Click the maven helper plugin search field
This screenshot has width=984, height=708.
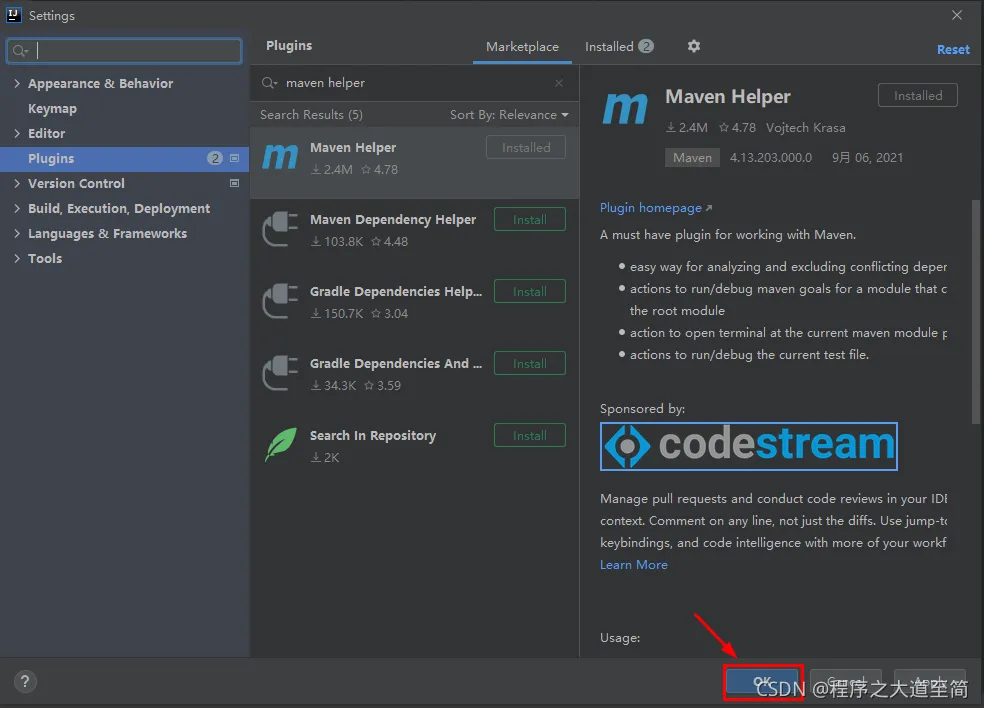pyautogui.click(x=414, y=83)
